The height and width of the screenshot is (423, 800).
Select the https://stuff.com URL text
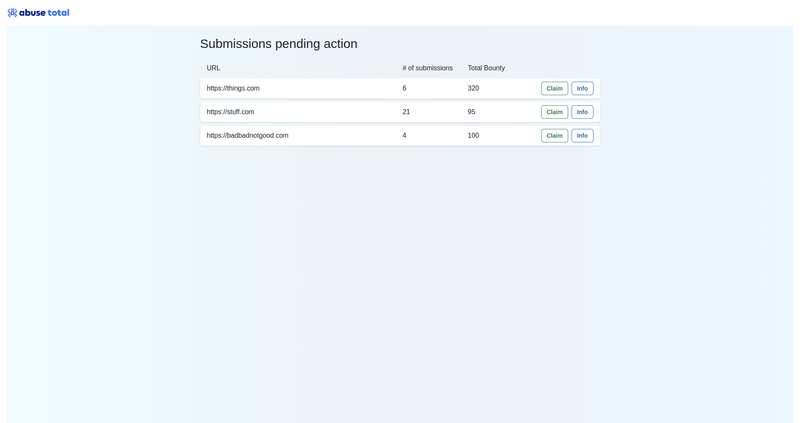231,112
